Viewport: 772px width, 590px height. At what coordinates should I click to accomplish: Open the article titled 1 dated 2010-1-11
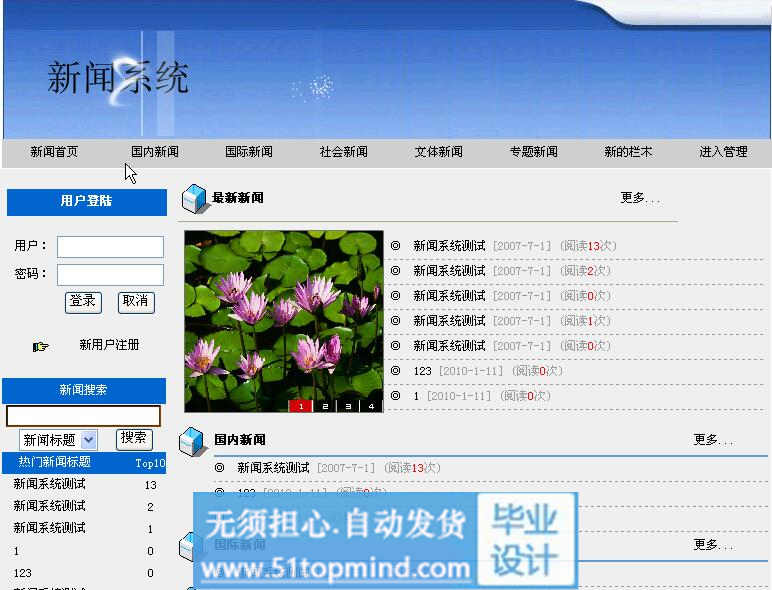416,396
